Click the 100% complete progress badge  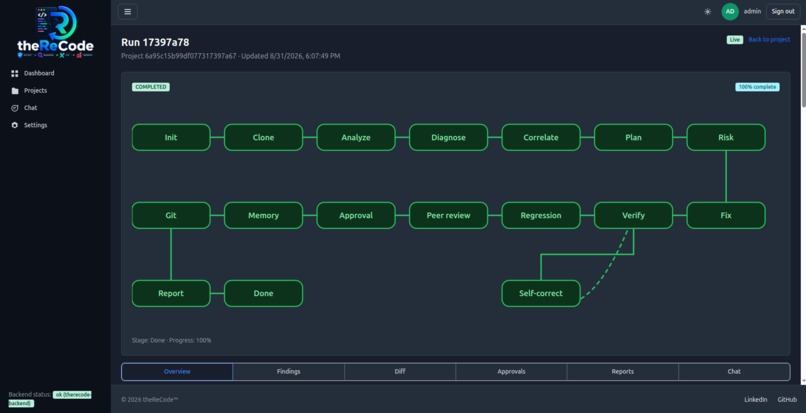pyautogui.click(x=757, y=87)
